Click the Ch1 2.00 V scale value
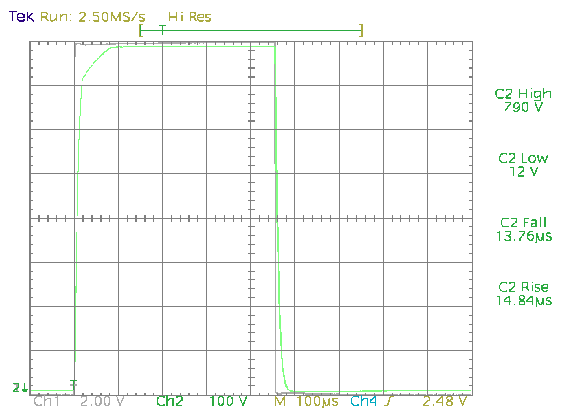This screenshot has width=576, height=414. (102, 401)
